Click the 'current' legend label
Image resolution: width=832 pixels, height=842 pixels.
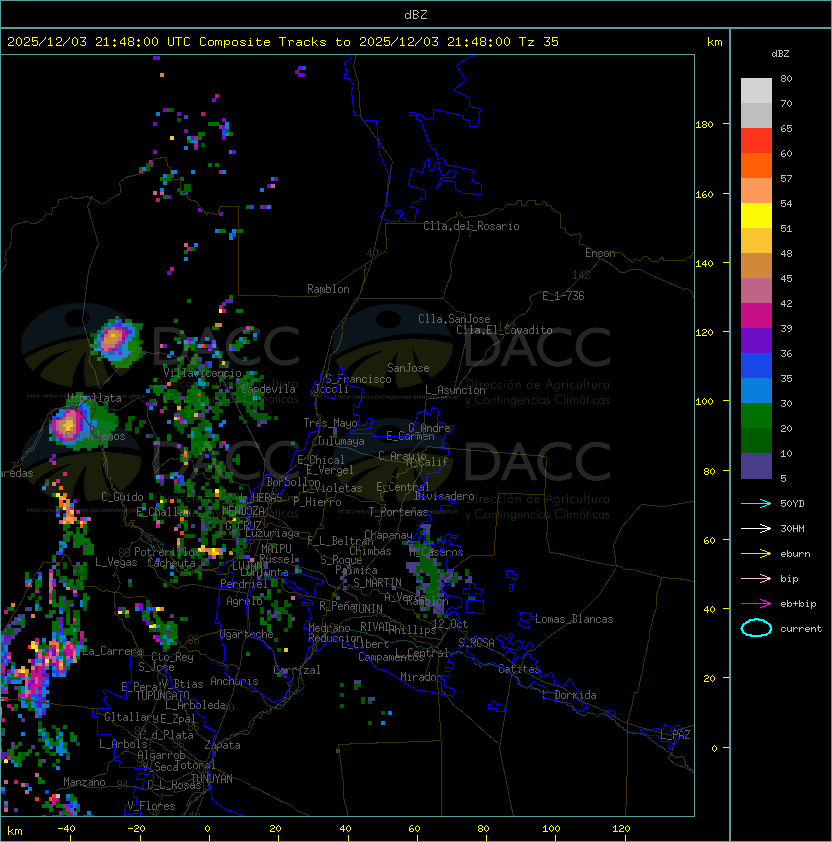(801, 629)
